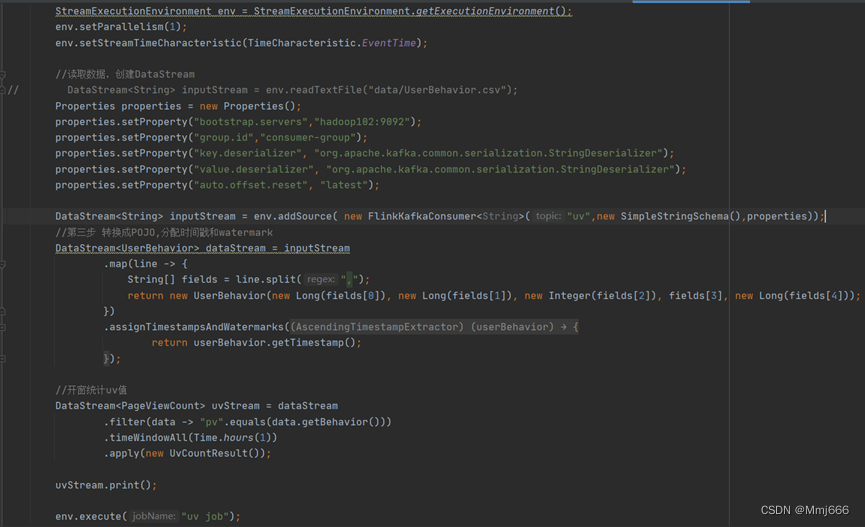Click the 开窗统计uv值 comment line
The width and height of the screenshot is (865, 527).
tap(91, 390)
